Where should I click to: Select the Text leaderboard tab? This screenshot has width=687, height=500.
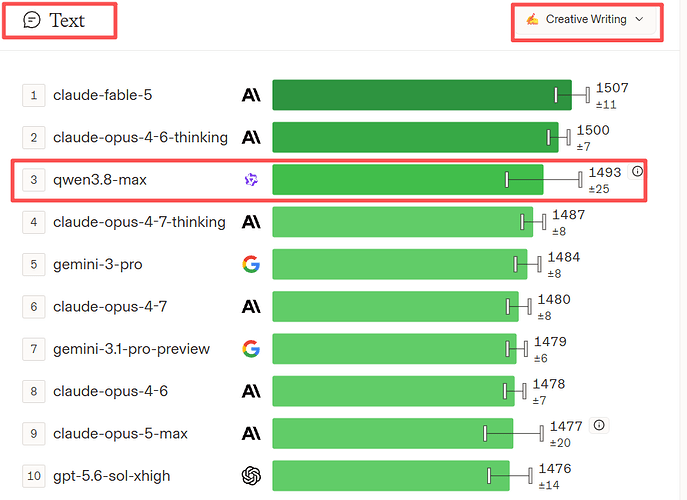[59, 21]
